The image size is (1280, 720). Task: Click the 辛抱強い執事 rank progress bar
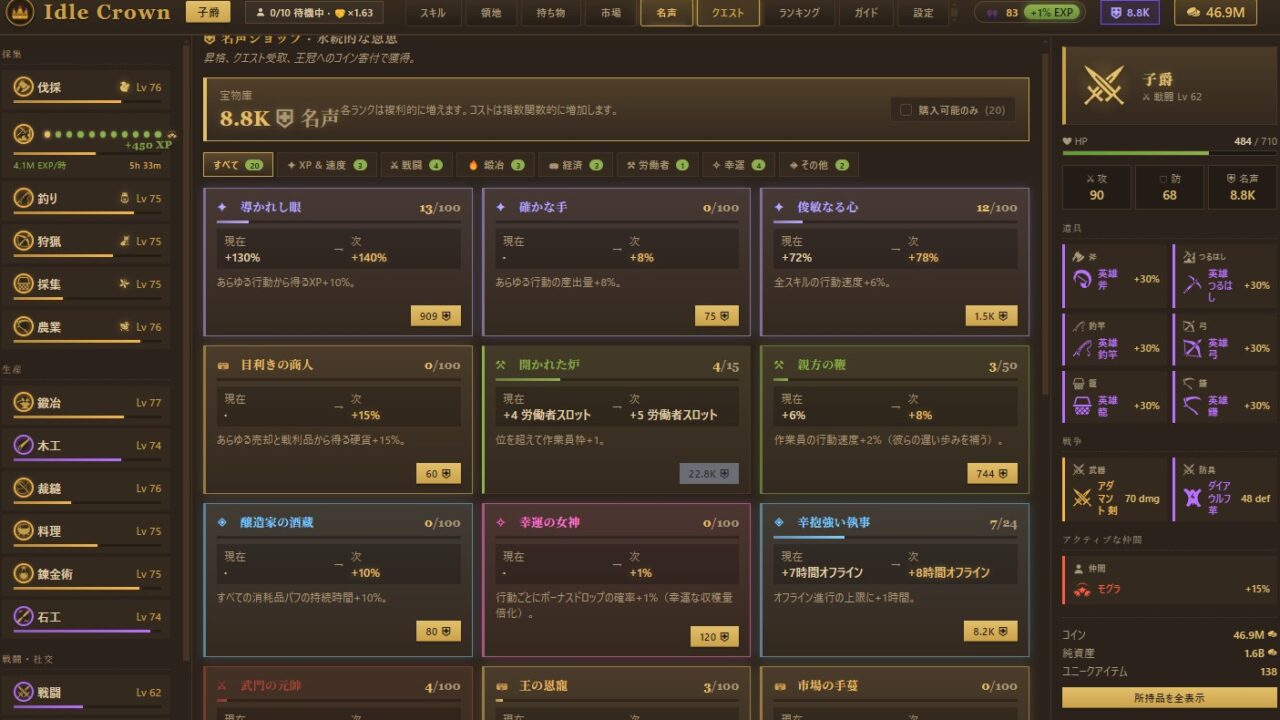point(895,537)
